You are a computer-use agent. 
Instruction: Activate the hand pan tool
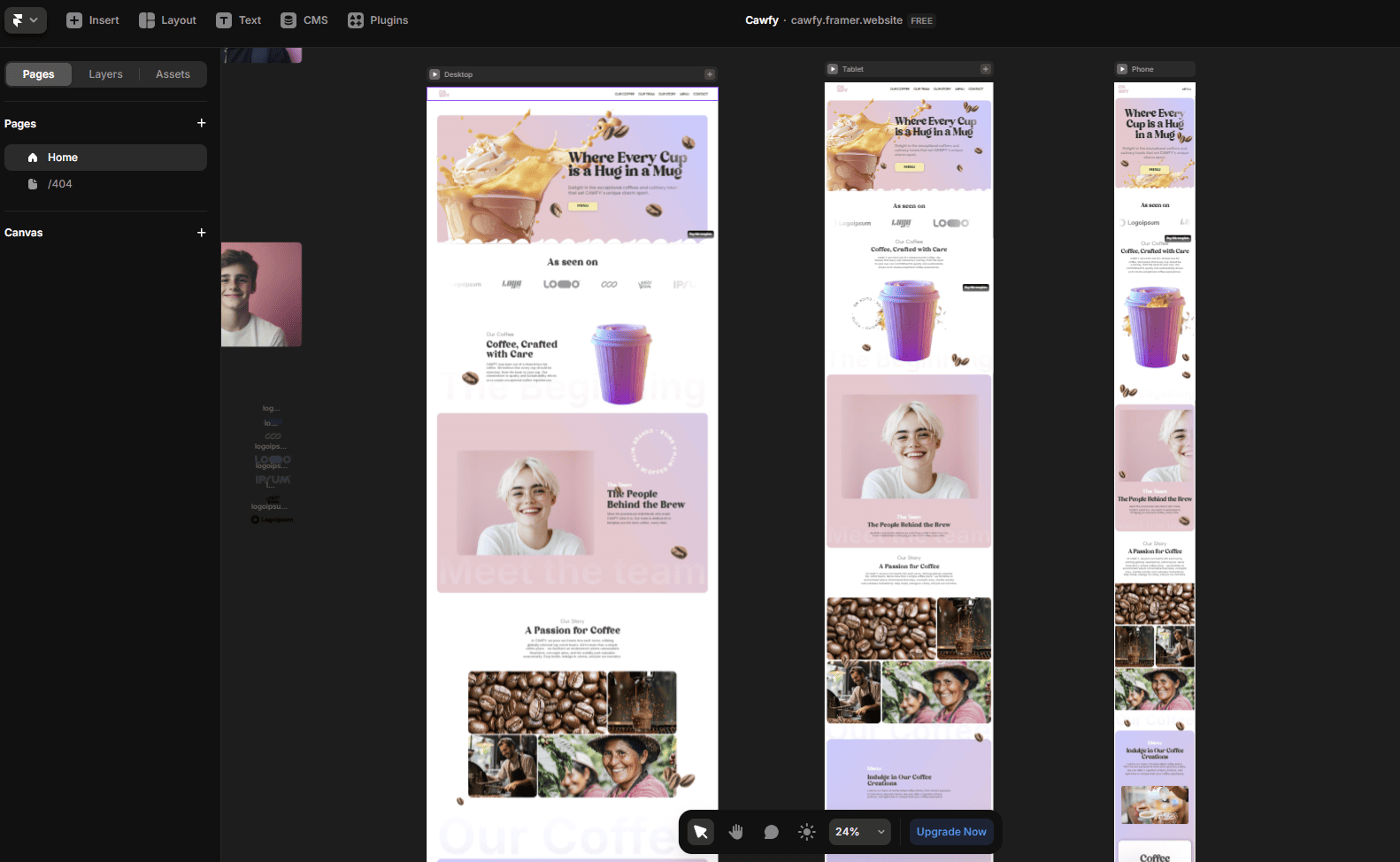pos(735,832)
